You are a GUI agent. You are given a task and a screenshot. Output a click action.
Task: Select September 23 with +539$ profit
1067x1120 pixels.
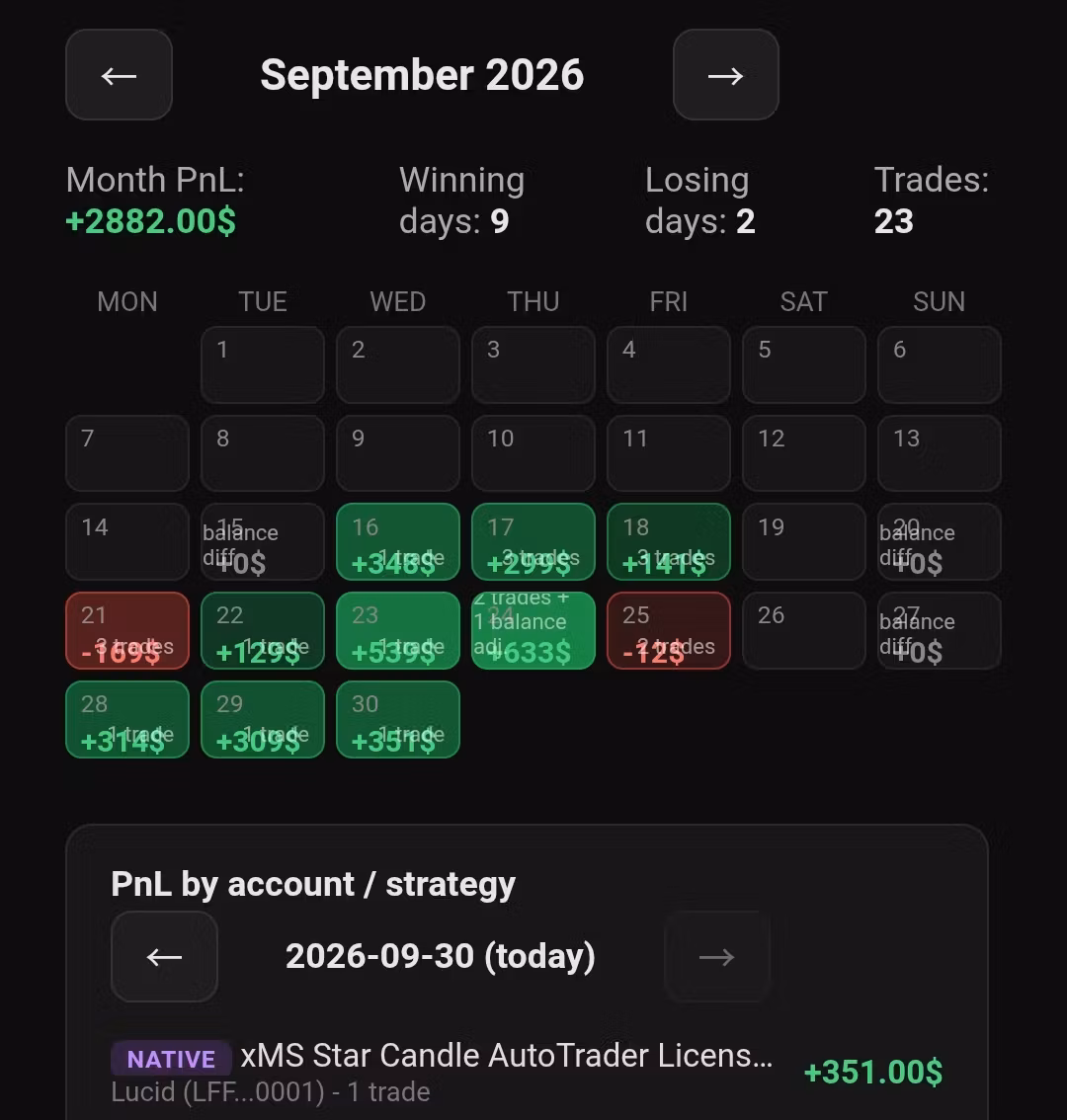coord(398,631)
